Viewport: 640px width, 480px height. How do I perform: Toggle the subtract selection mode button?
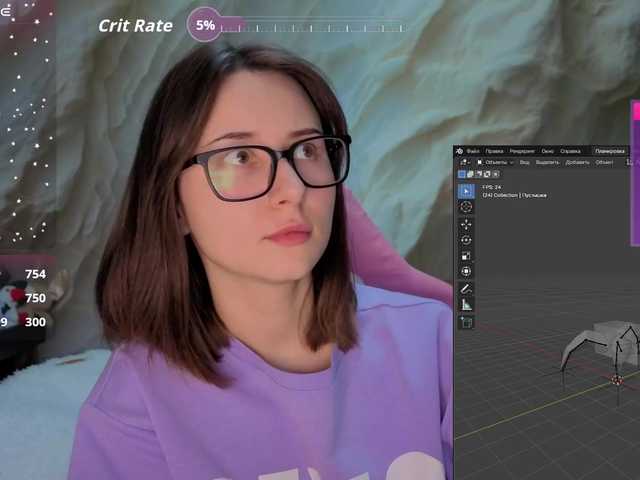point(480,174)
